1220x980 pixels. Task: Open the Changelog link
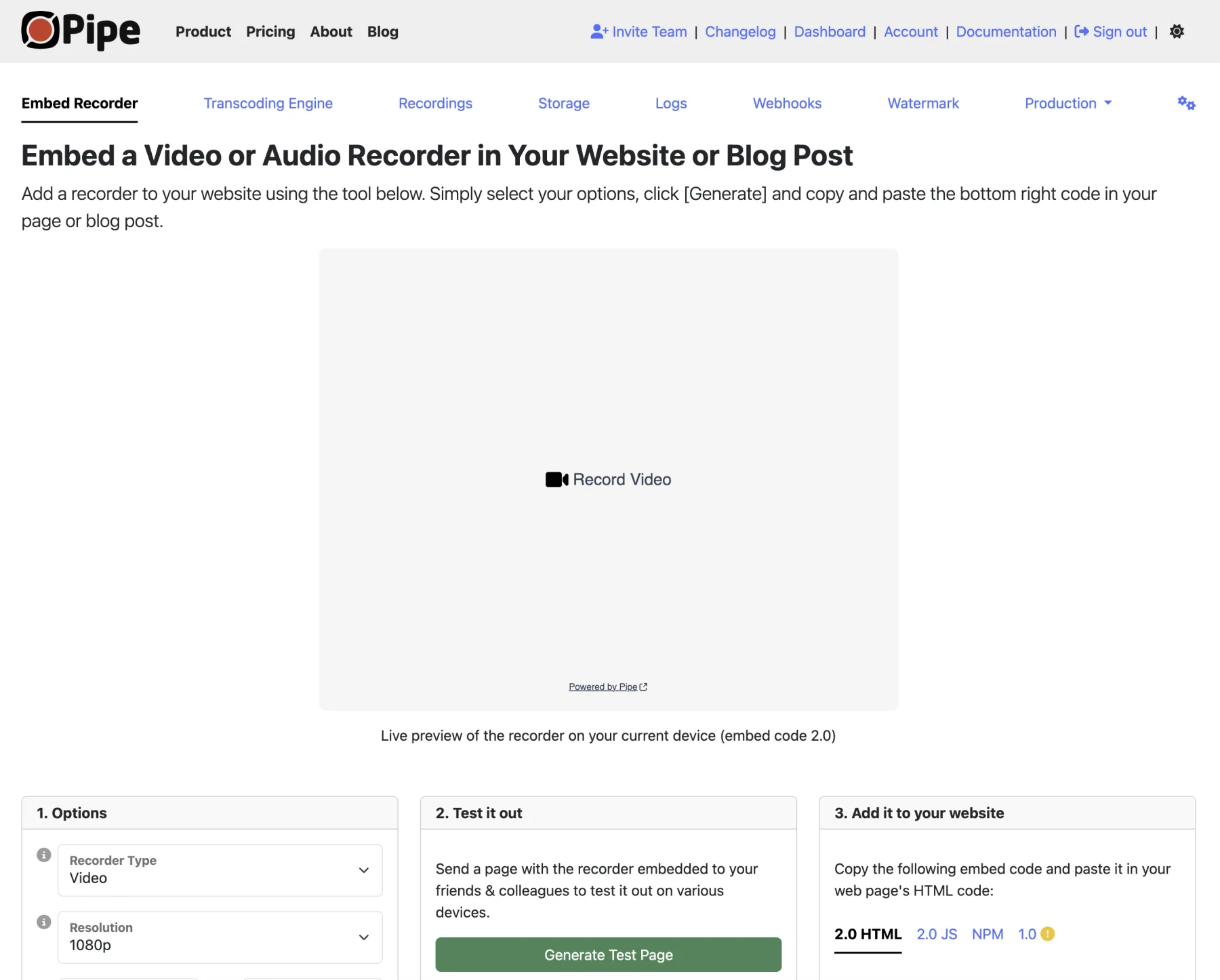740,32
